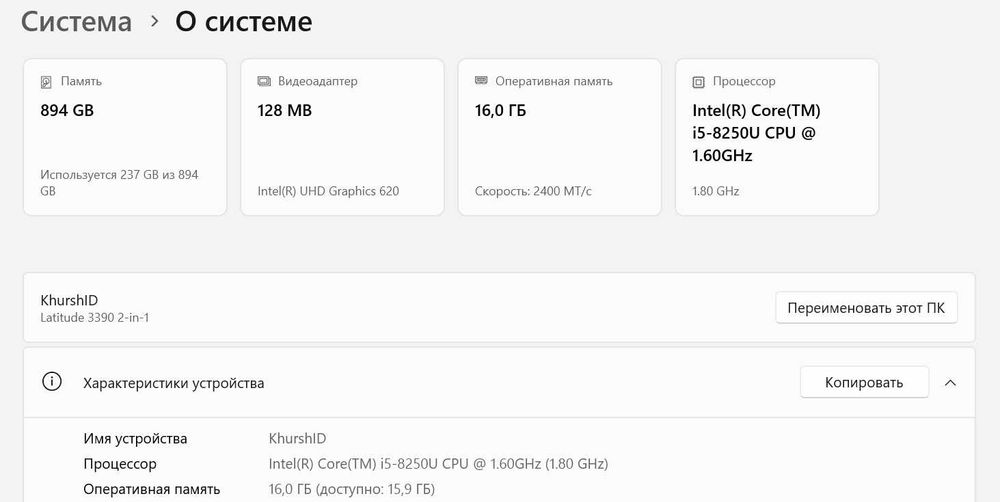1000x502 pixels.
Task: Copy device specs with the Копировать button
Action: (x=863, y=382)
